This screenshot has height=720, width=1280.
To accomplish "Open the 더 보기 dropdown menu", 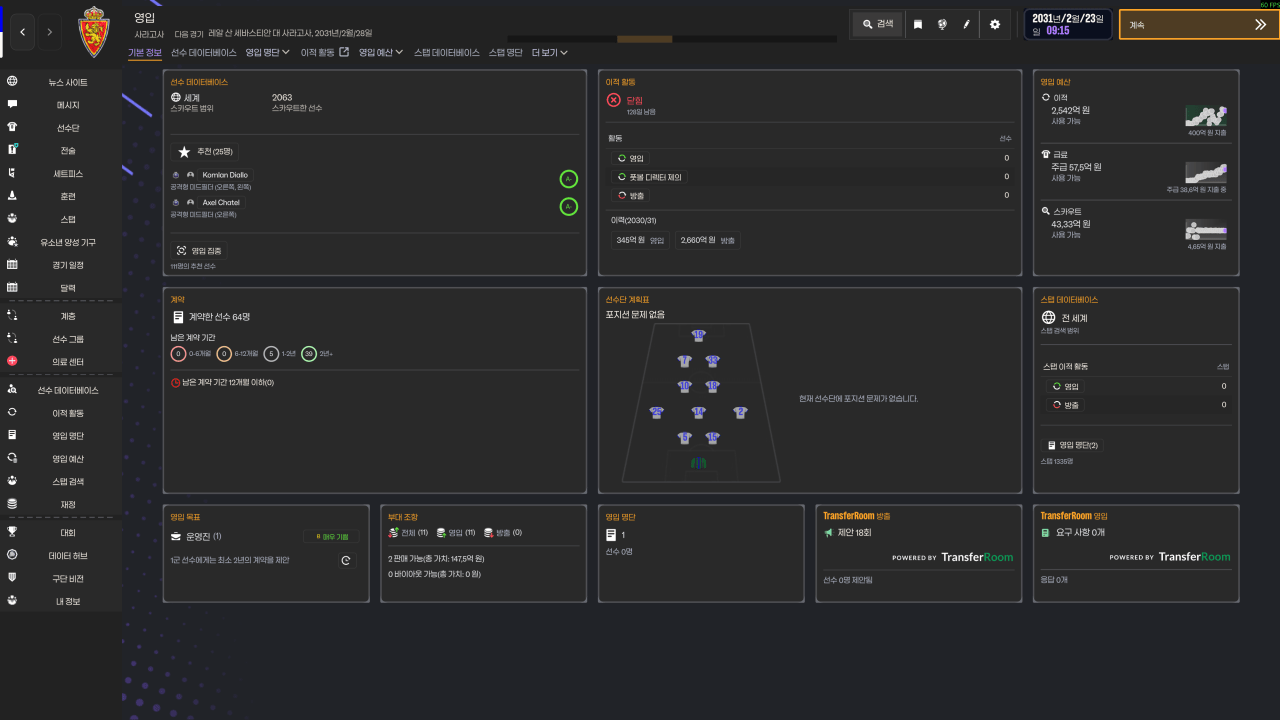I will point(550,52).
